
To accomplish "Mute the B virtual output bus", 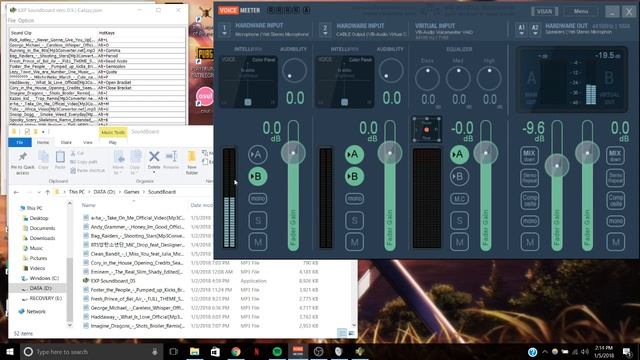I will coord(615,242).
